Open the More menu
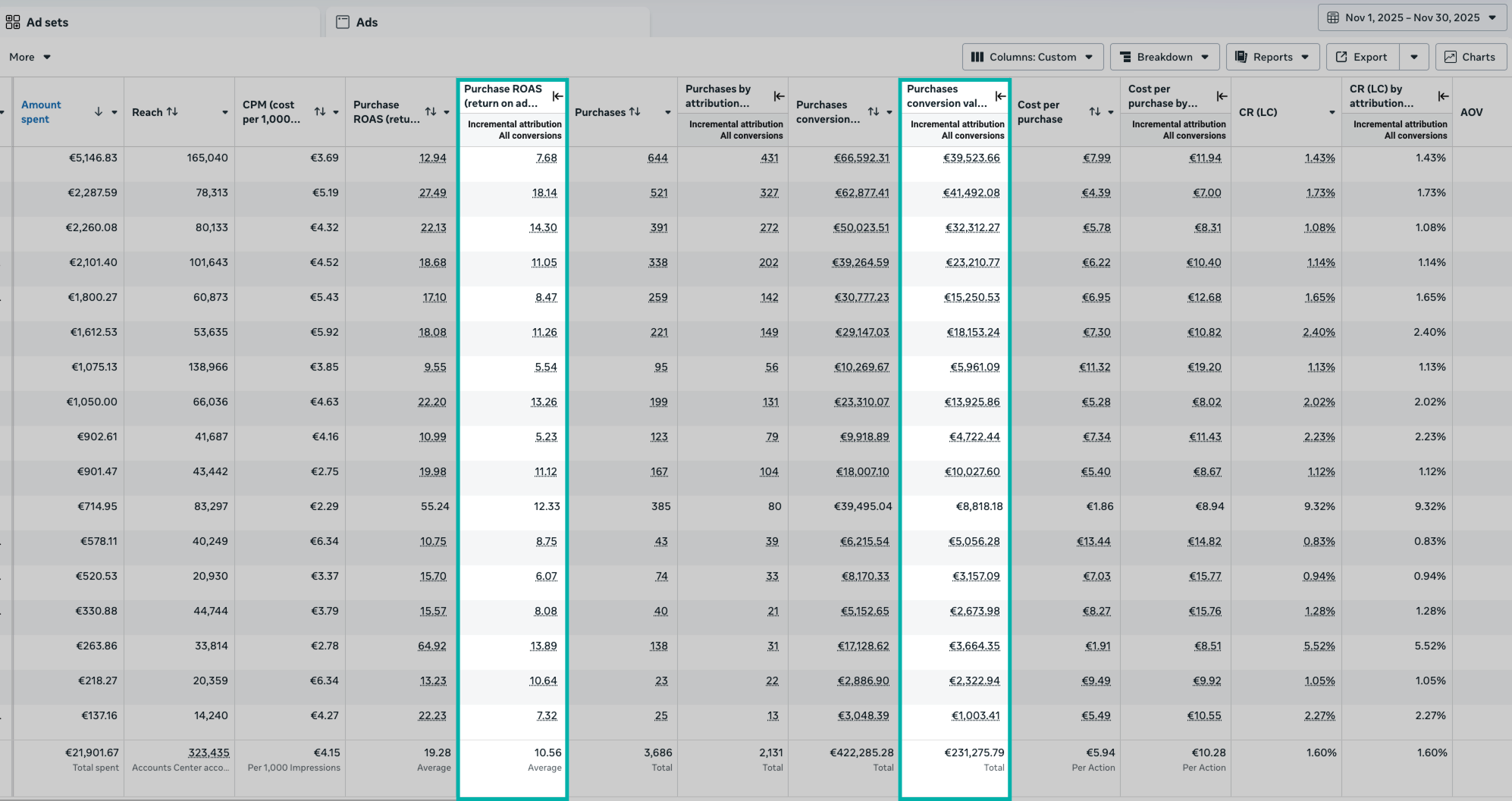The height and width of the screenshot is (801, 1512). [30, 57]
